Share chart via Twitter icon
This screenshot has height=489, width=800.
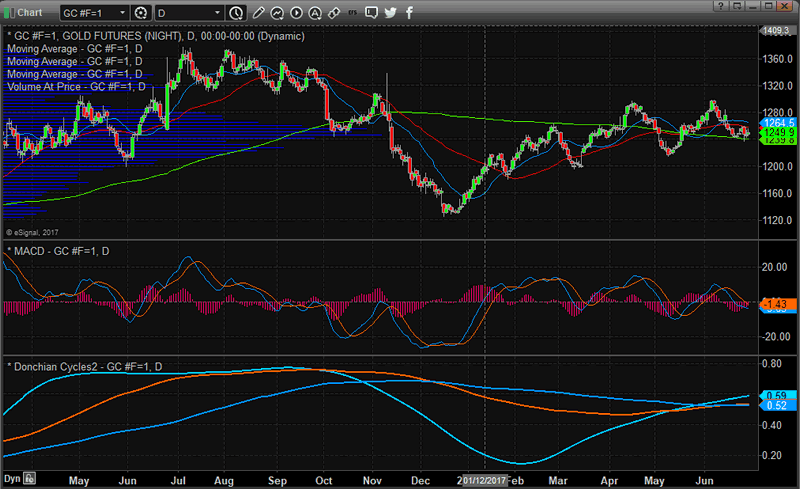click(390, 13)
